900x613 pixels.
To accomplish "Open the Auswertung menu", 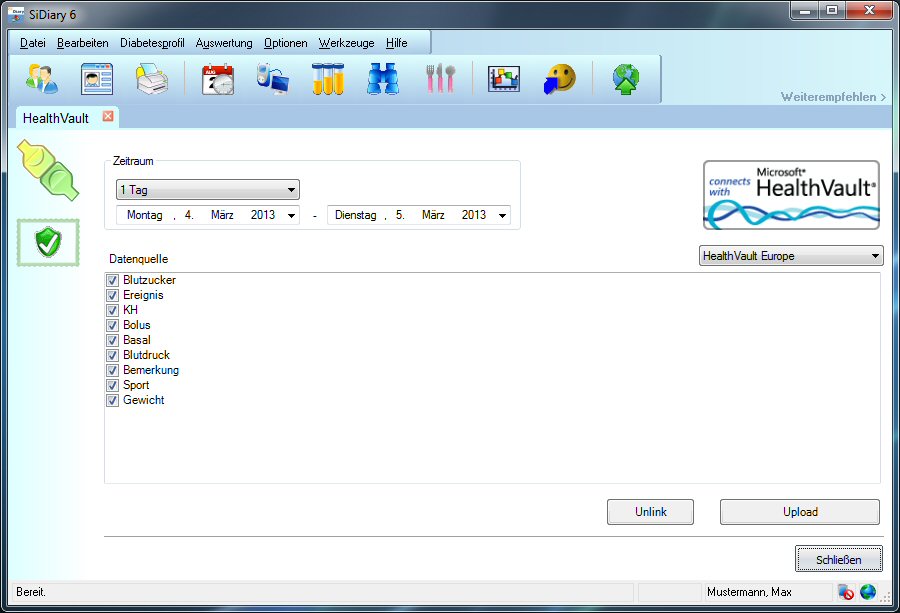I will [x=224, y=43].
